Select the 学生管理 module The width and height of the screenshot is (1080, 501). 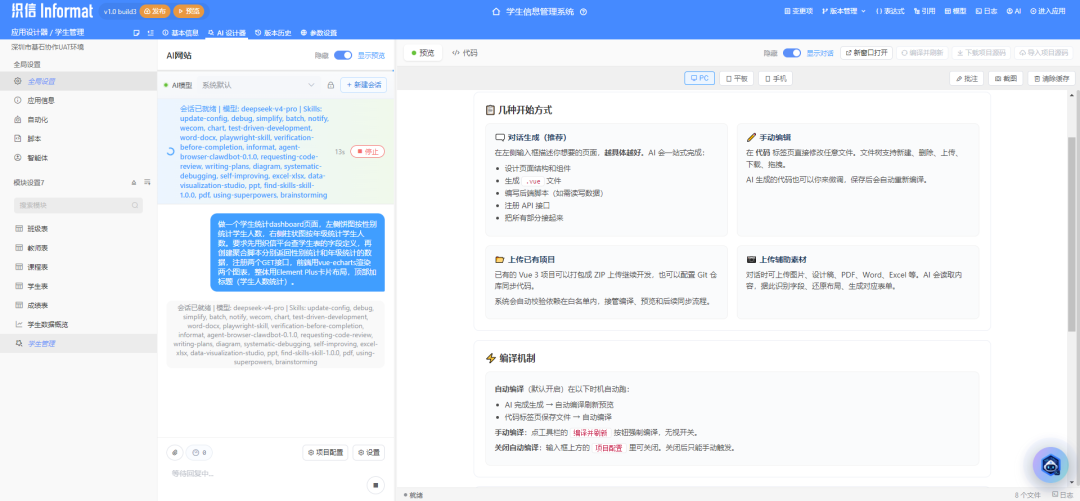point(79,344)
